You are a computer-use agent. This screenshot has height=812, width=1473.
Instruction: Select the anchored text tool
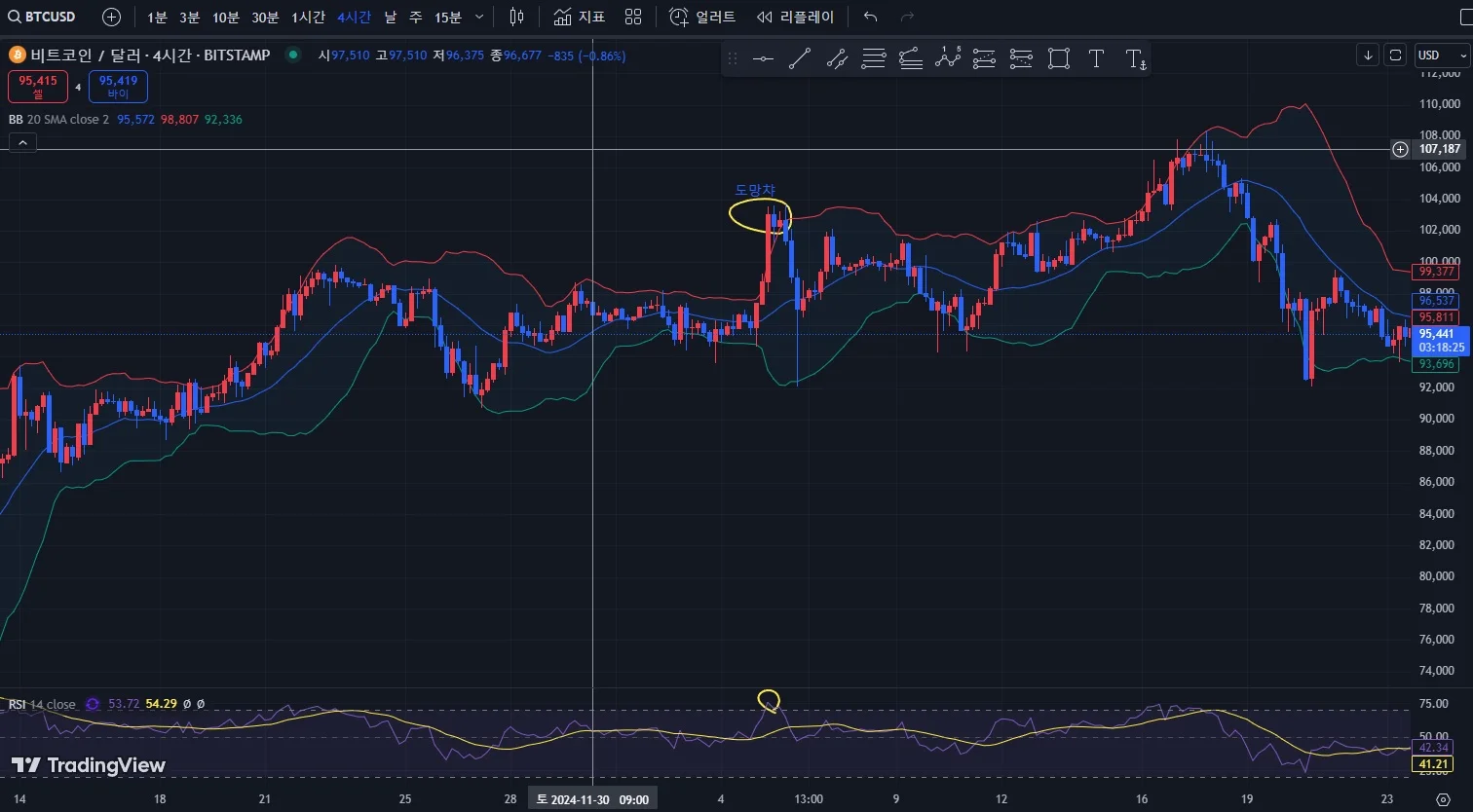pos(1135,59)
